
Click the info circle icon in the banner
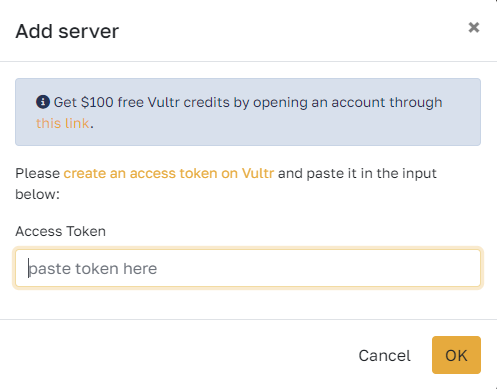[43, 102]
